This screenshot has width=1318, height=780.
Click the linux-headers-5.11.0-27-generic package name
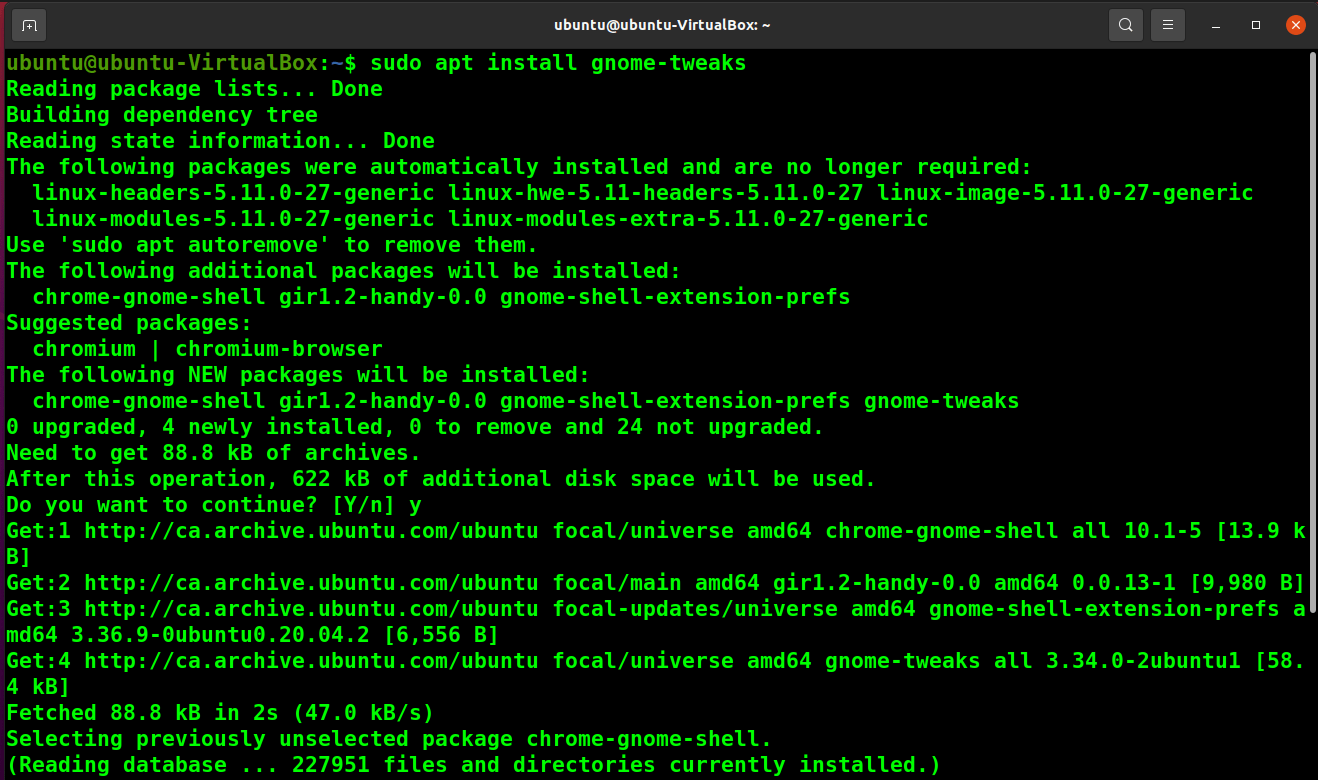233,193
